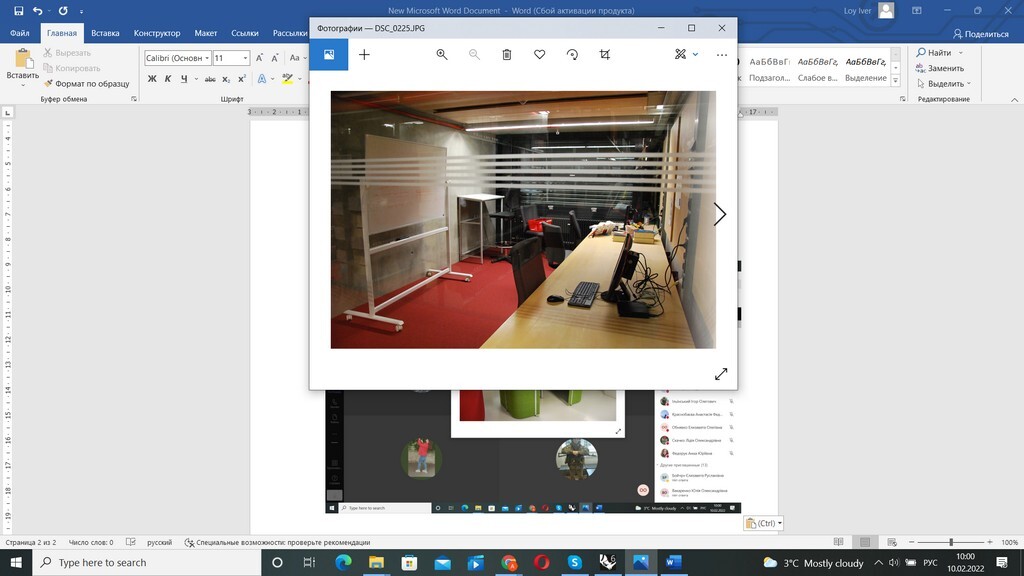Click the Поделиться share button
1024x576 pixels.
click(979, 34)
